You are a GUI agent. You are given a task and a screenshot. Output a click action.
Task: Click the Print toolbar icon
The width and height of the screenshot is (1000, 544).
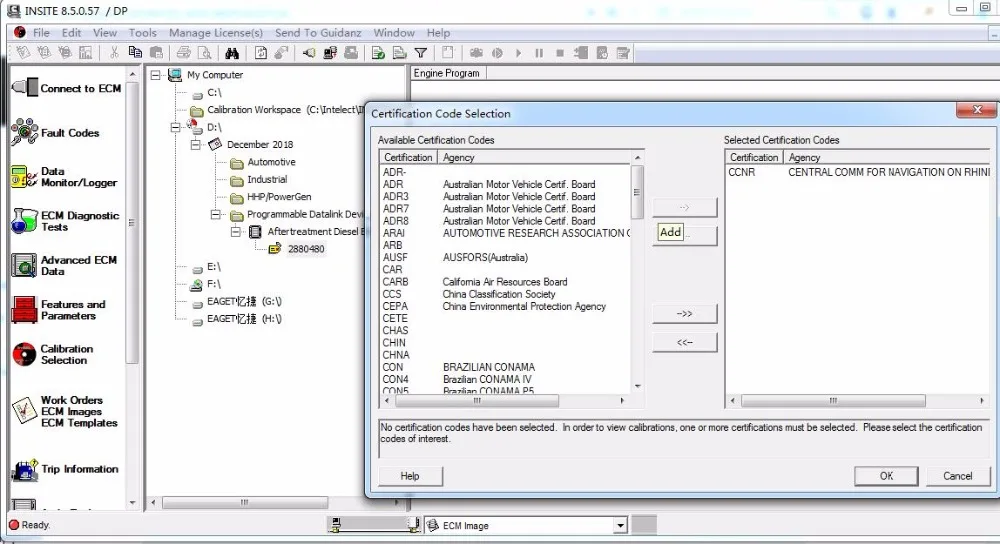[184, 53]
